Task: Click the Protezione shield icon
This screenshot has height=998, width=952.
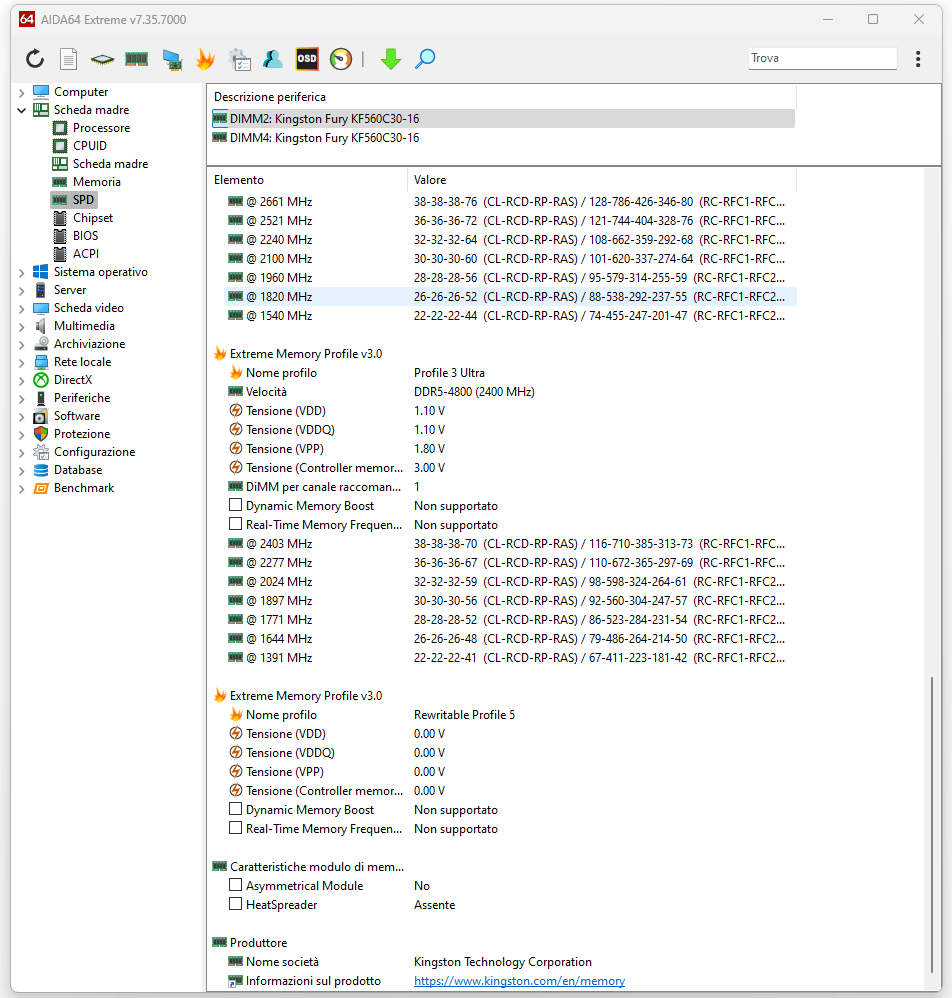Action: point(41,434)
